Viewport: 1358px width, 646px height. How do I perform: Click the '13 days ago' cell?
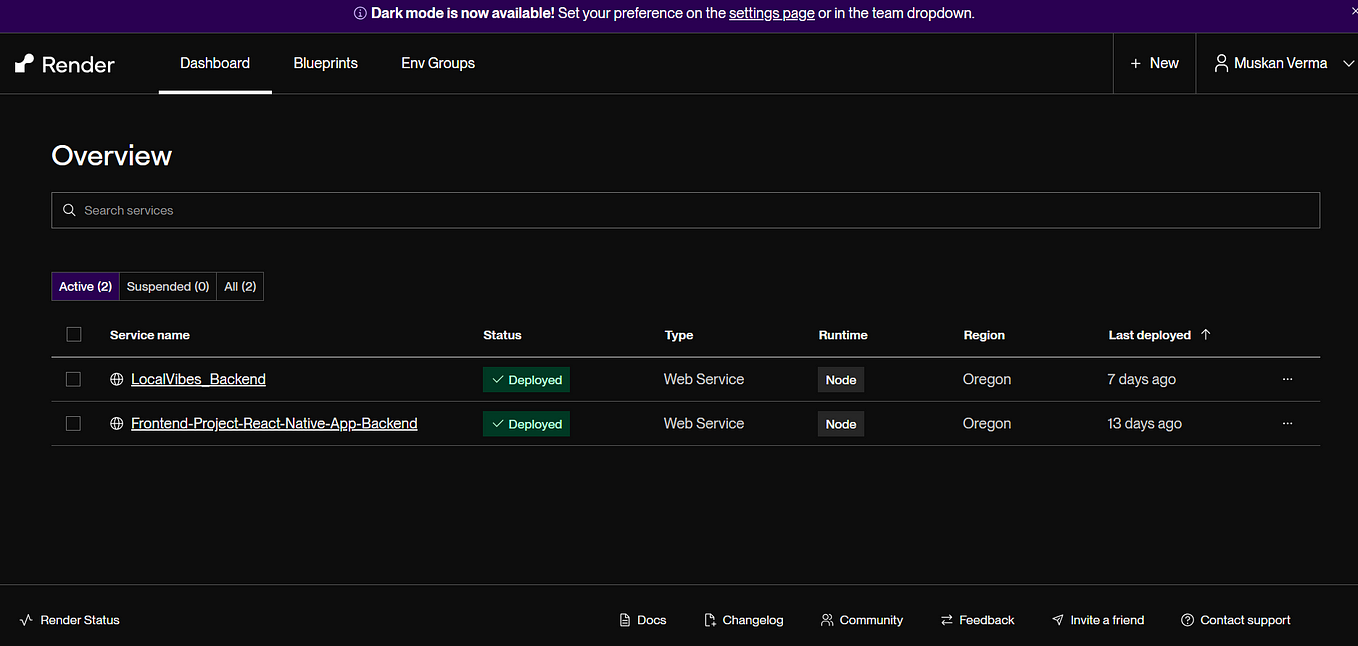tap(1145, 423)
